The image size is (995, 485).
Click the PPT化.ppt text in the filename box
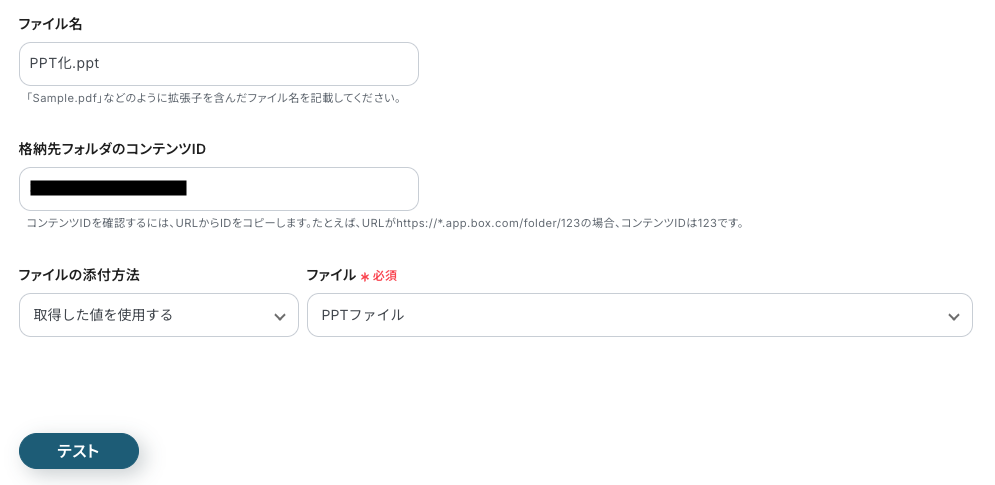pyautogui.click(x=64, y=64)
